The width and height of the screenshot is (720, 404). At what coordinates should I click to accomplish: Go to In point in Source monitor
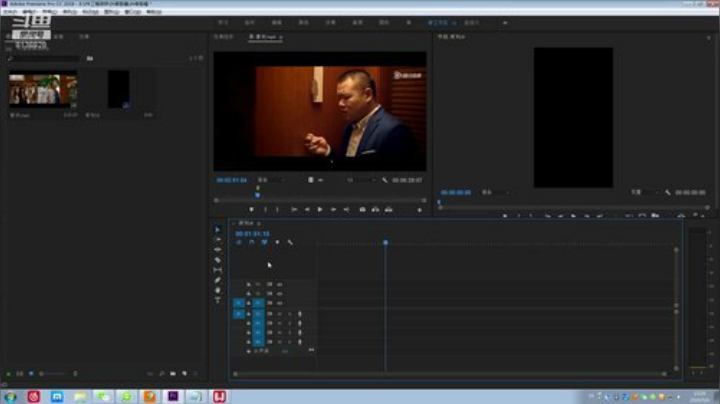click(294, 209)
